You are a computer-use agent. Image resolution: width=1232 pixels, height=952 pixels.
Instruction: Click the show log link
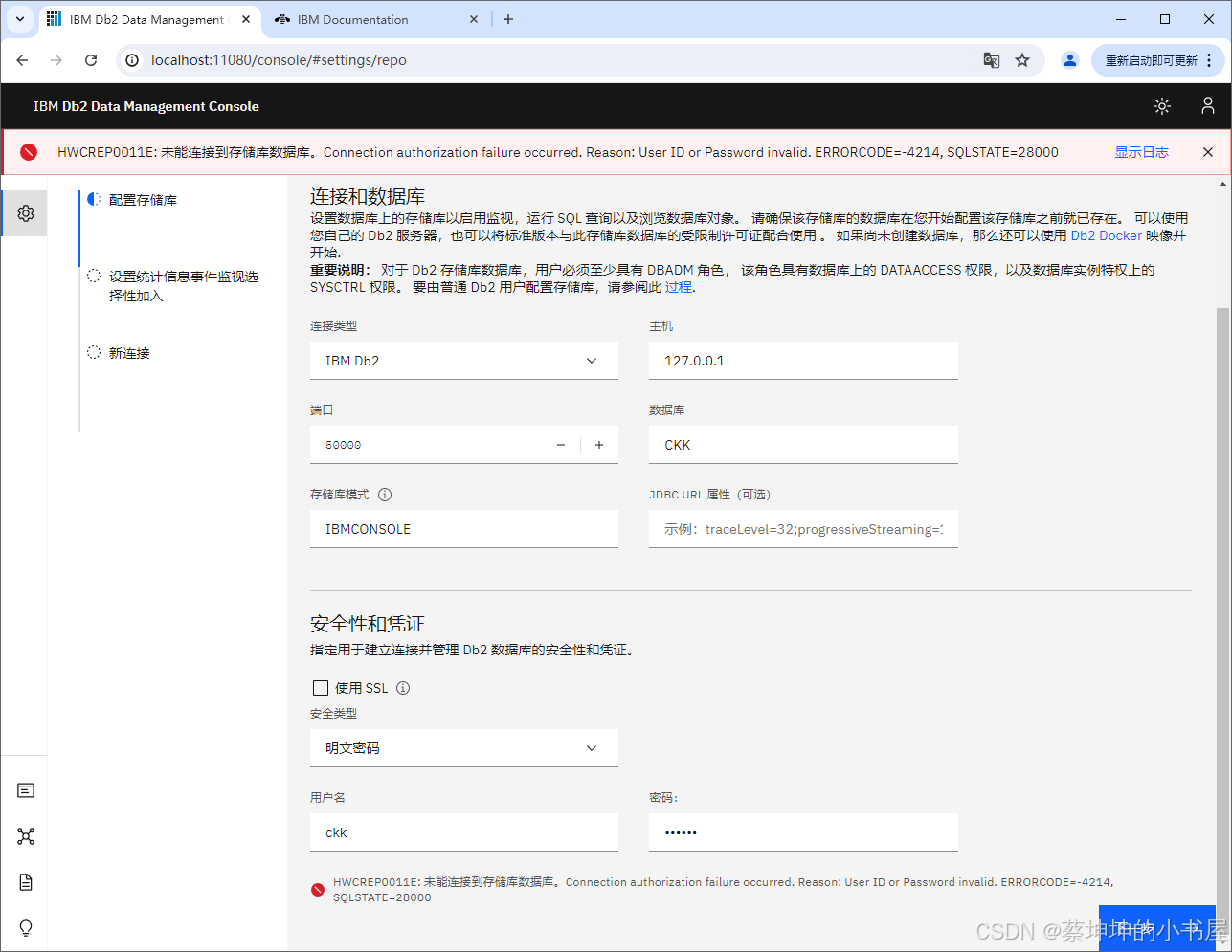(x=1141, y=152)
